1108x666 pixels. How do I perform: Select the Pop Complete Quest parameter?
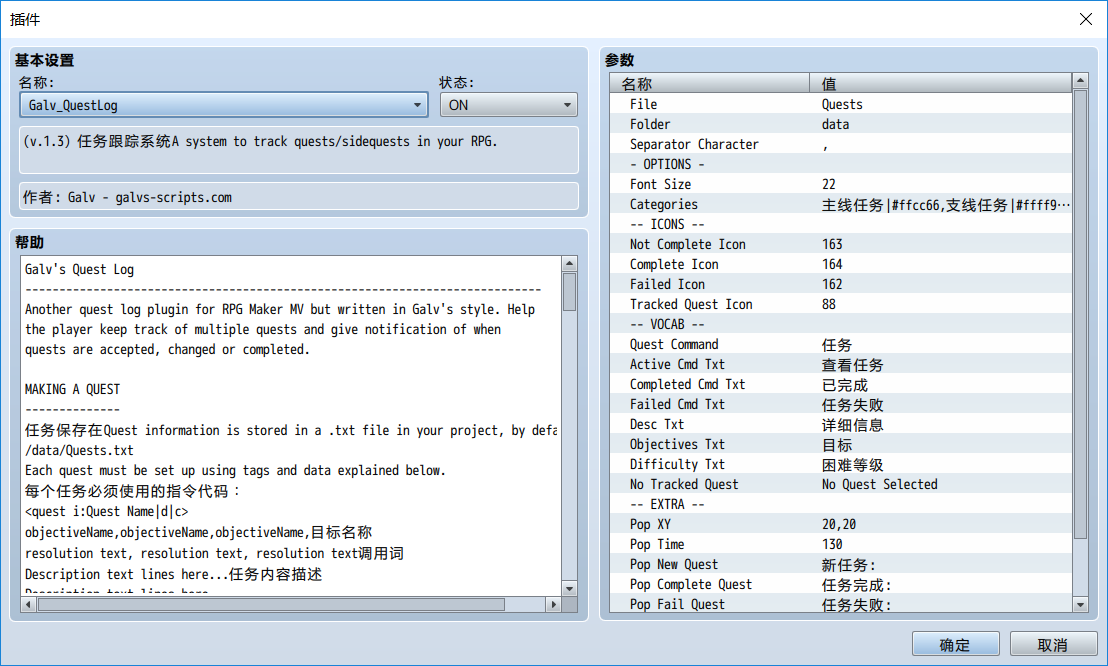[x=841, y=585]
